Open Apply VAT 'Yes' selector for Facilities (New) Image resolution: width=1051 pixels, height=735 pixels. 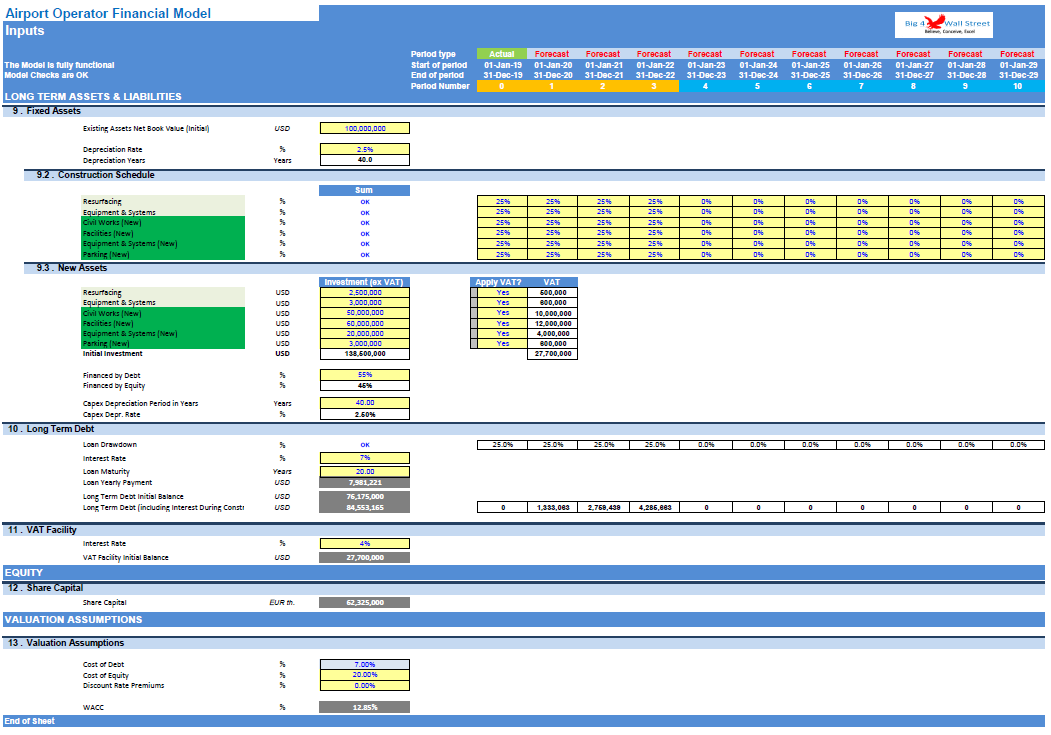coord(503,324)
